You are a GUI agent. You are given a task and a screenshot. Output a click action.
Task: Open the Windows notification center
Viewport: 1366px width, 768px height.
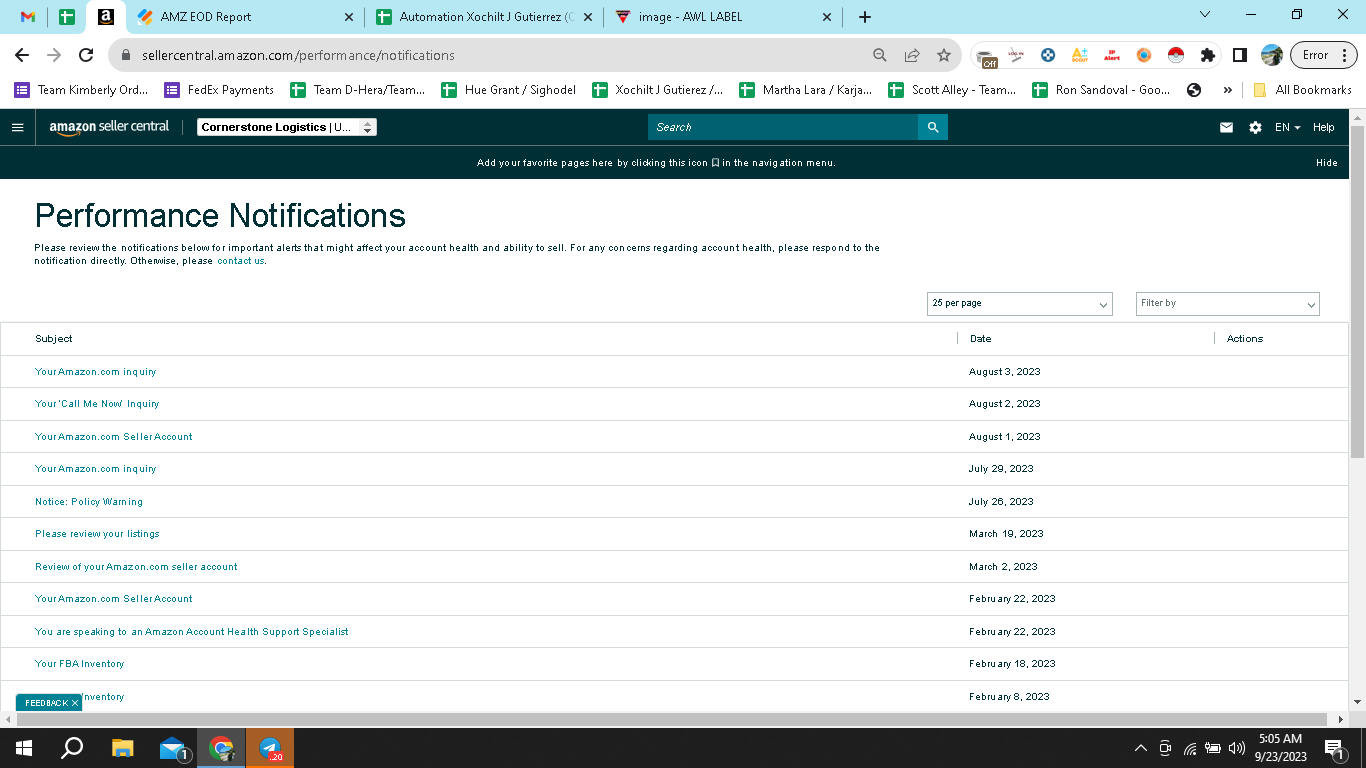pyautogui.click(x=1334, y=748)
